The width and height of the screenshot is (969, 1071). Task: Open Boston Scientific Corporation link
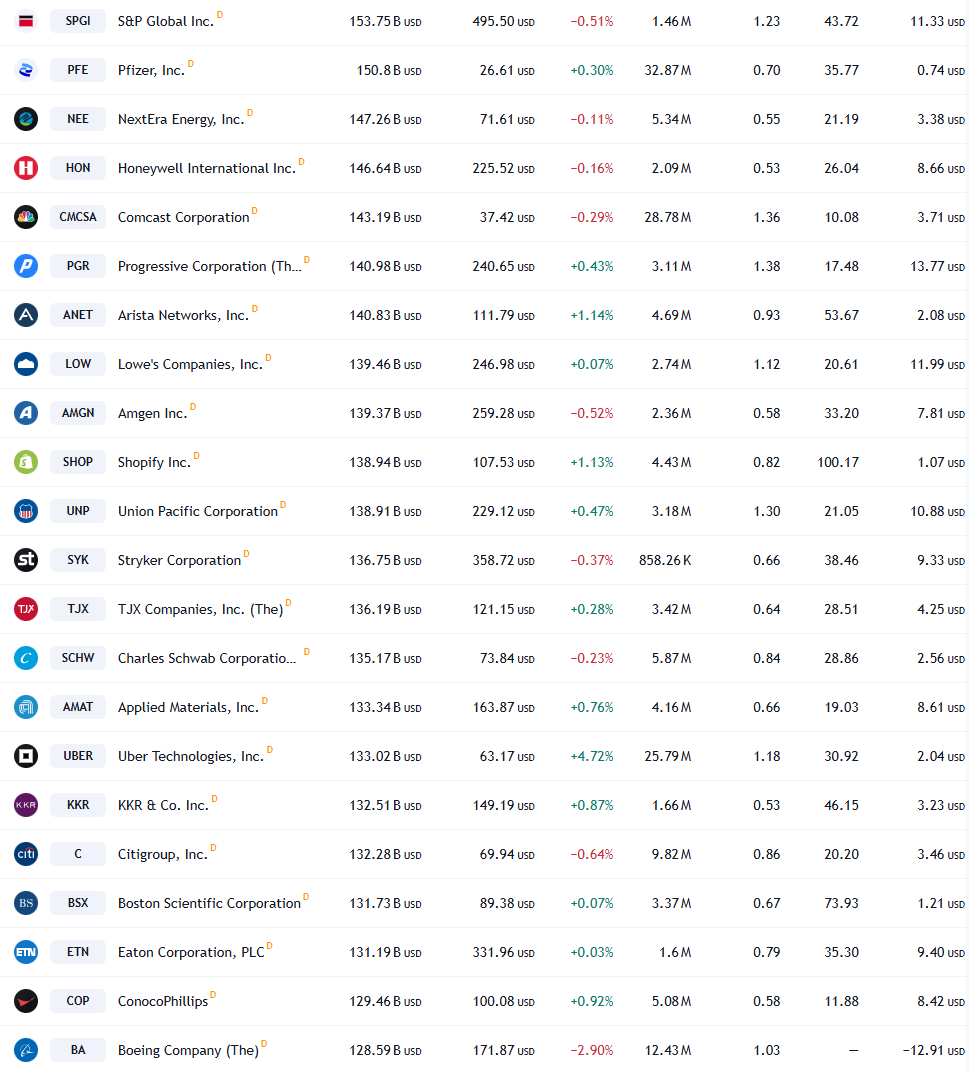pyautogui.click(x=209, y=904)
